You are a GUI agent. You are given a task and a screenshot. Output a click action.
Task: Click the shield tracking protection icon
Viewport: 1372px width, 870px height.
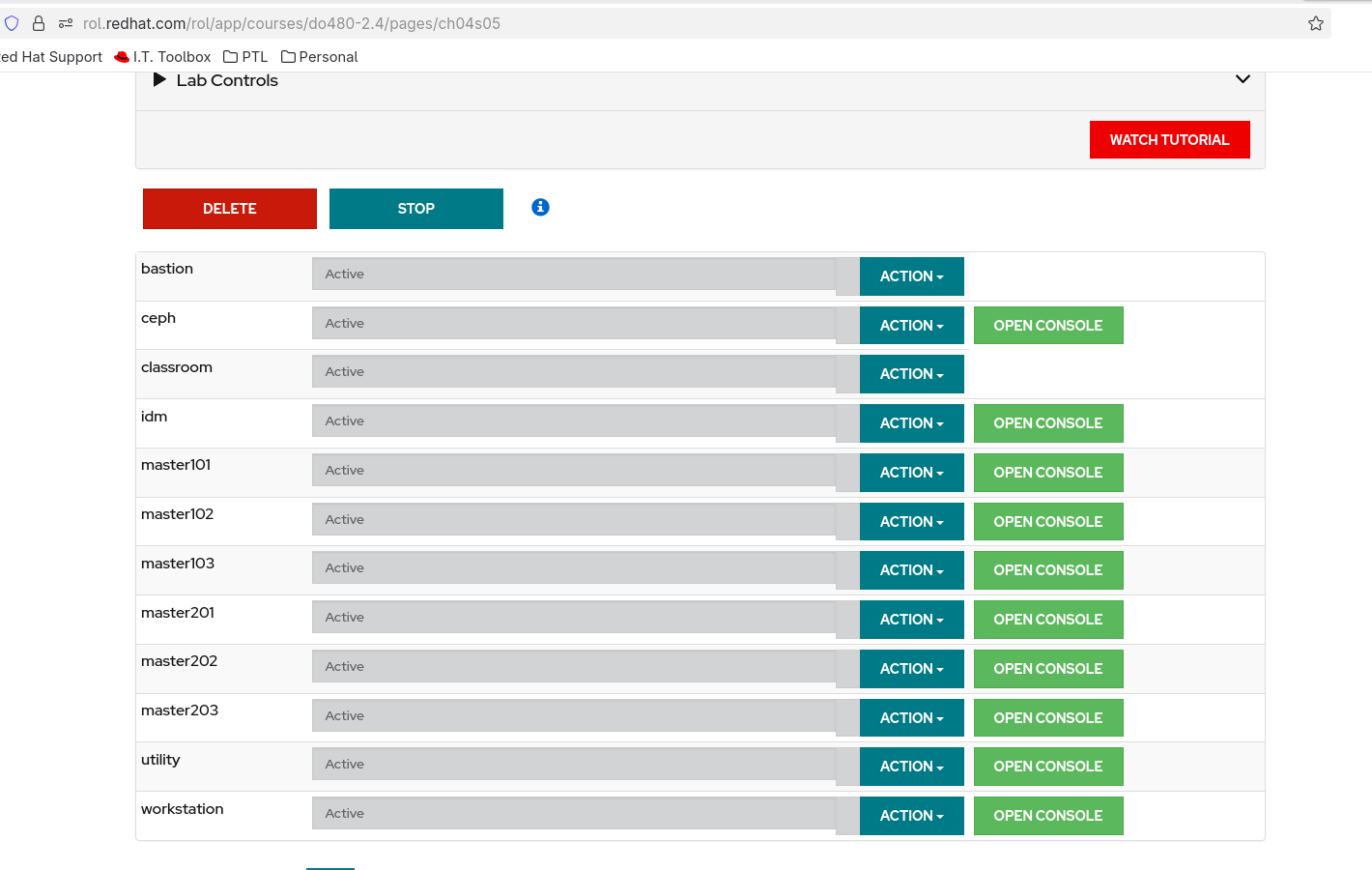pyautogui.click(x=12, y=23)
